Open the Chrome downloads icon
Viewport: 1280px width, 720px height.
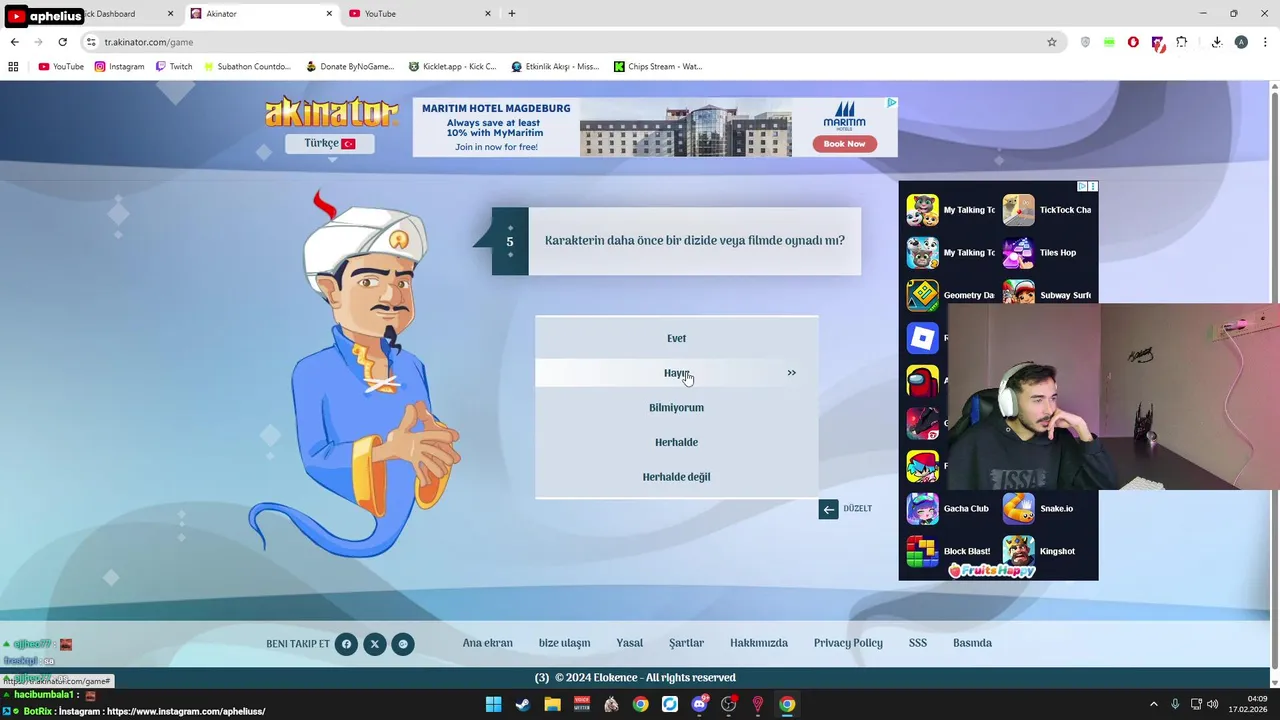click(x=1216, y=42)
